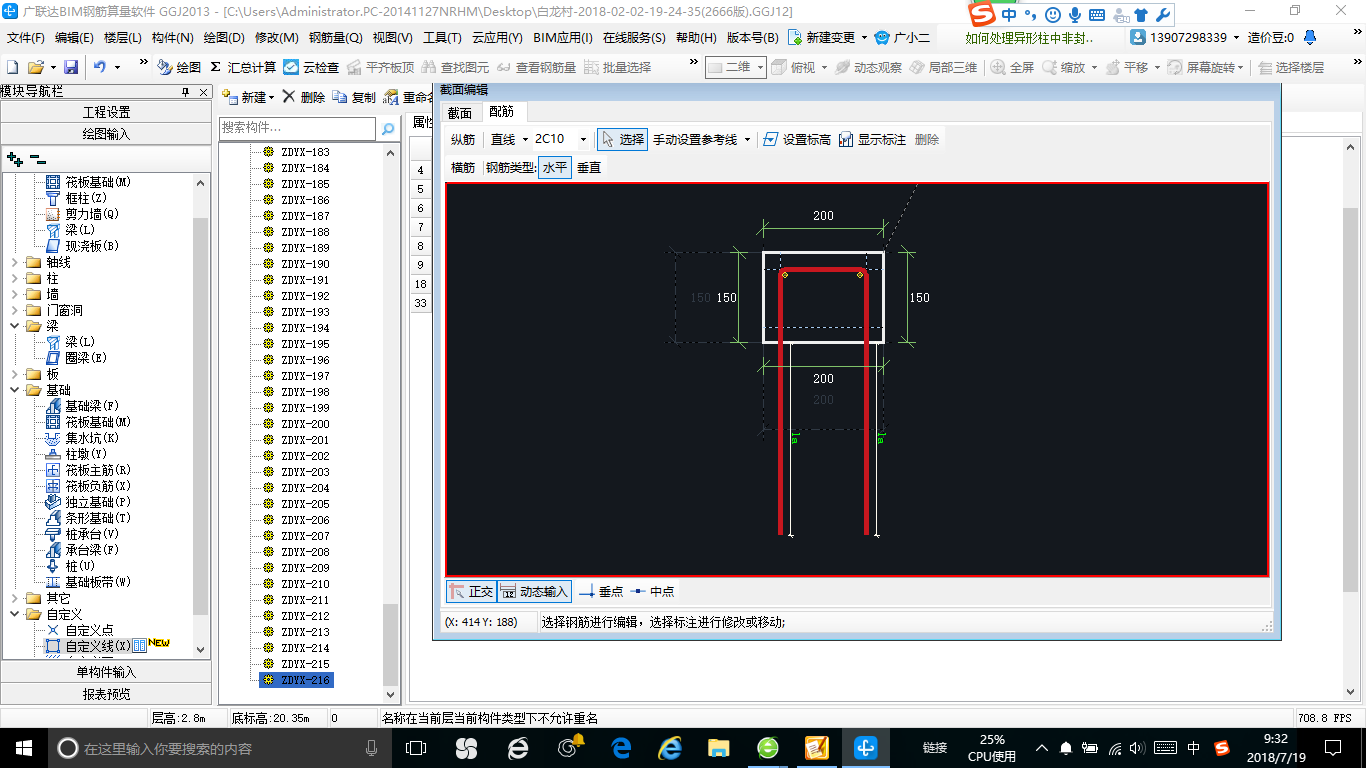
Task: Switch to the 截面 tab
Action: [460, 112]
